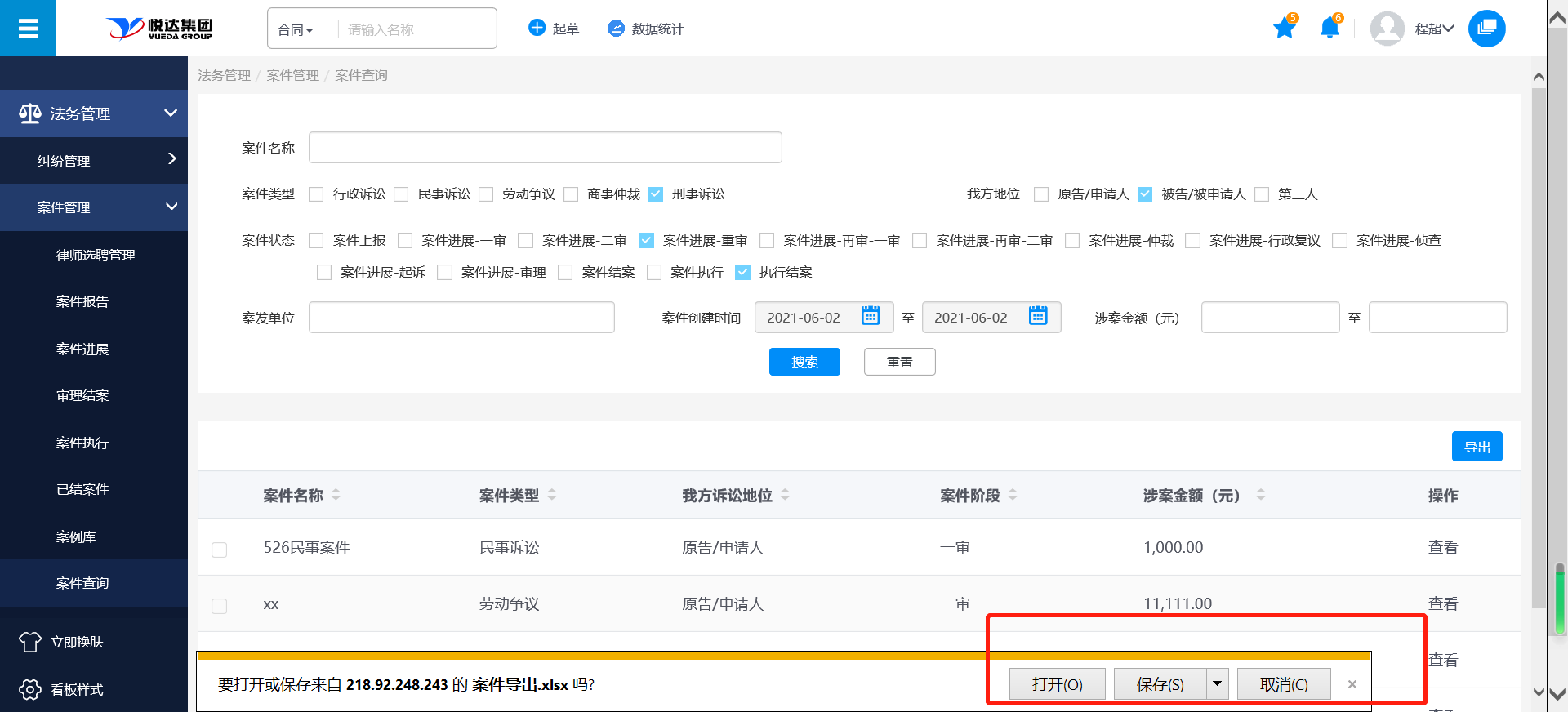Select the 526民事案件 row checkbox
The height and width of the screenshot is (712, 1568).
(x=219, y=550)
